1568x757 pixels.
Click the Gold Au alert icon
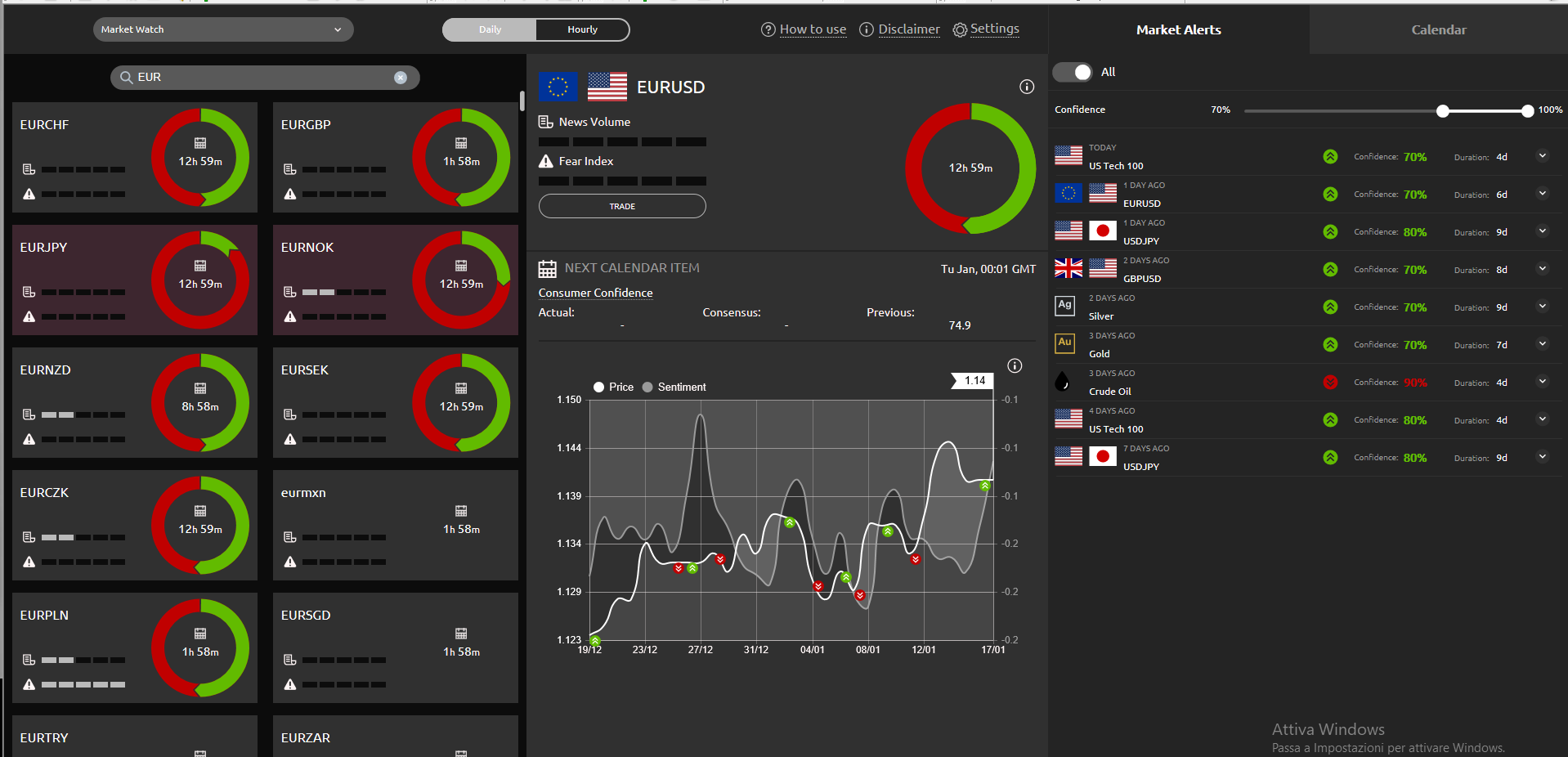[1064, 344]
